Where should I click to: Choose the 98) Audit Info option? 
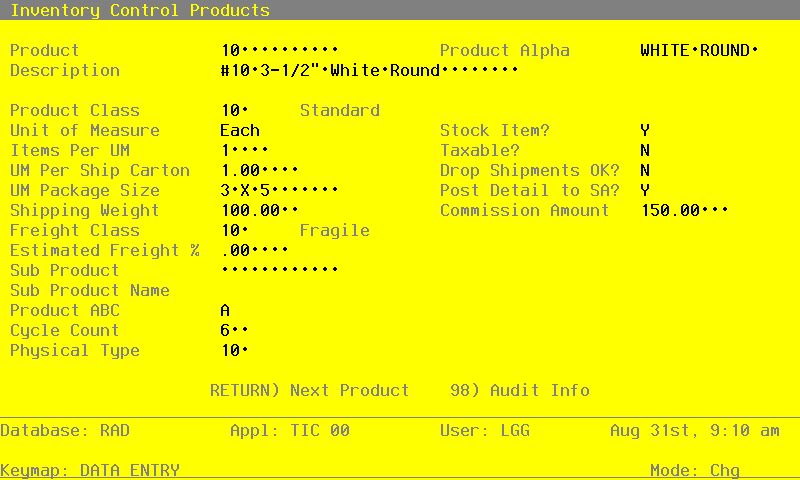(x=520, y=390)
